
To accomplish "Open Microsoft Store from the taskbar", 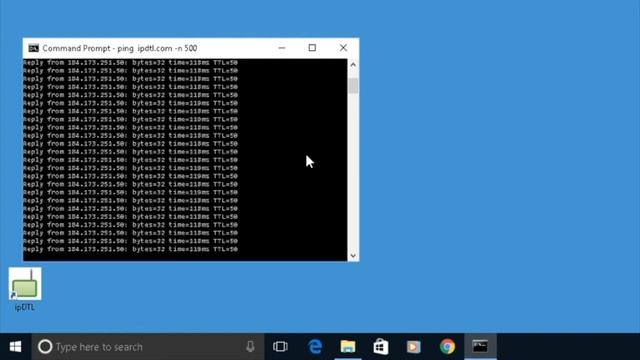I will click(380, 347).
